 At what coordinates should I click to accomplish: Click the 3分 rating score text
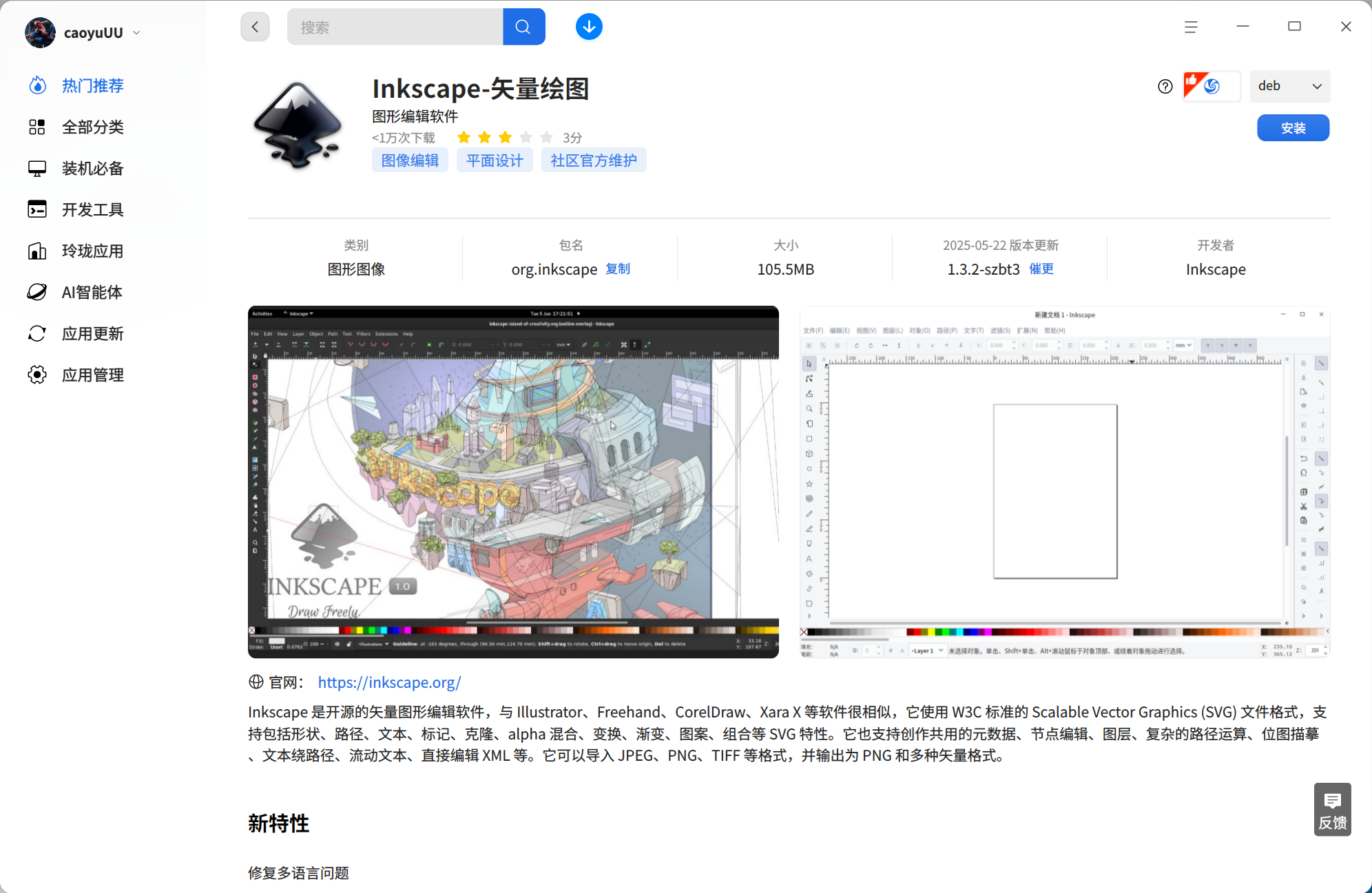coord(572,138)
